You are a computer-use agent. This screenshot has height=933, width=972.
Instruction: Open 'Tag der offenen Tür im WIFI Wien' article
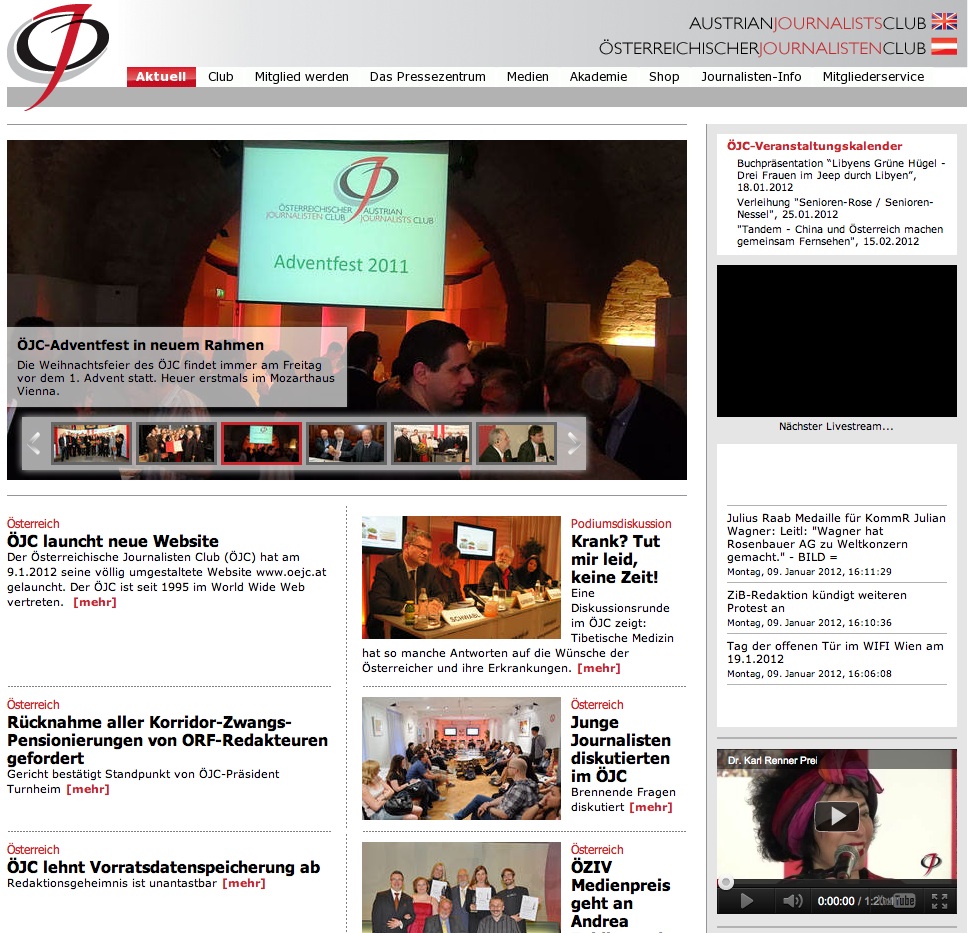(834, 654)
